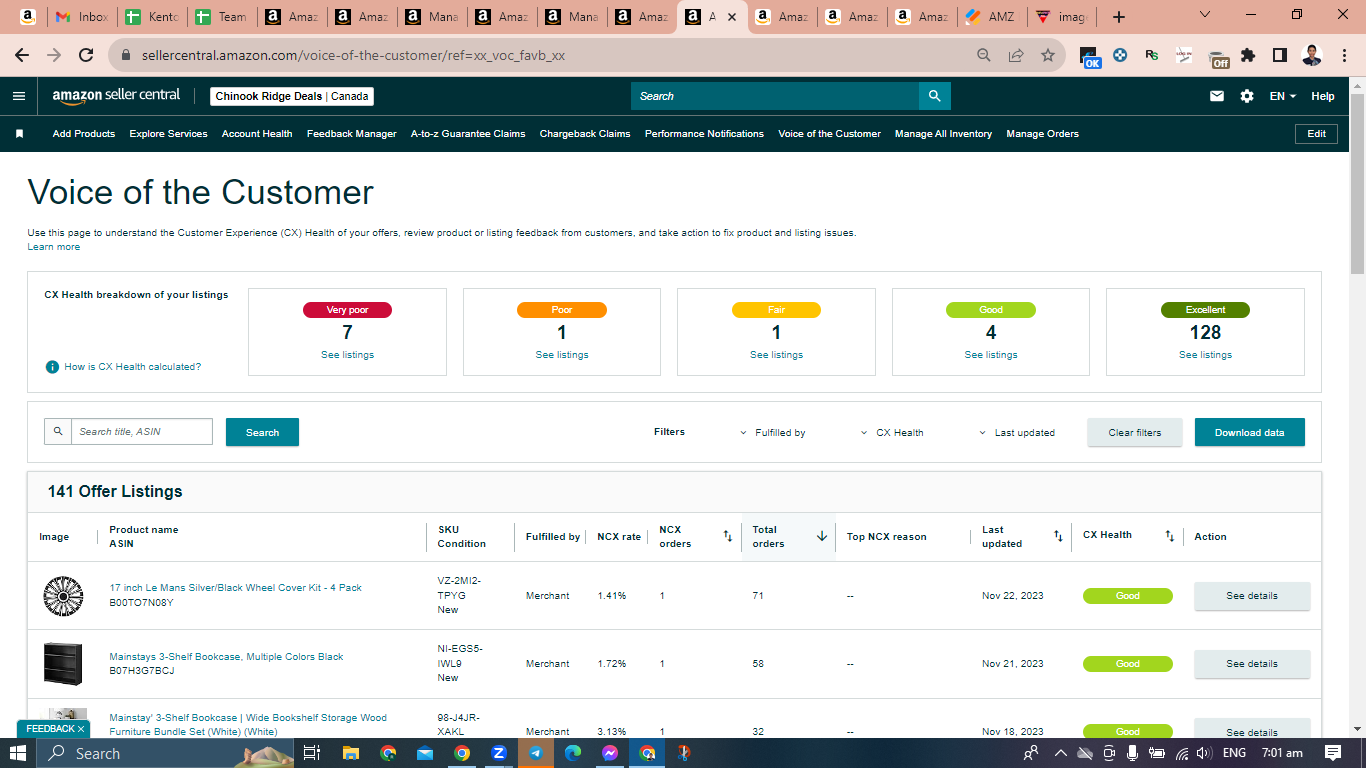Open A-to-z Guarantee Claims menu item
This screenshot has width=1366, height=768.
pos(468,134)
